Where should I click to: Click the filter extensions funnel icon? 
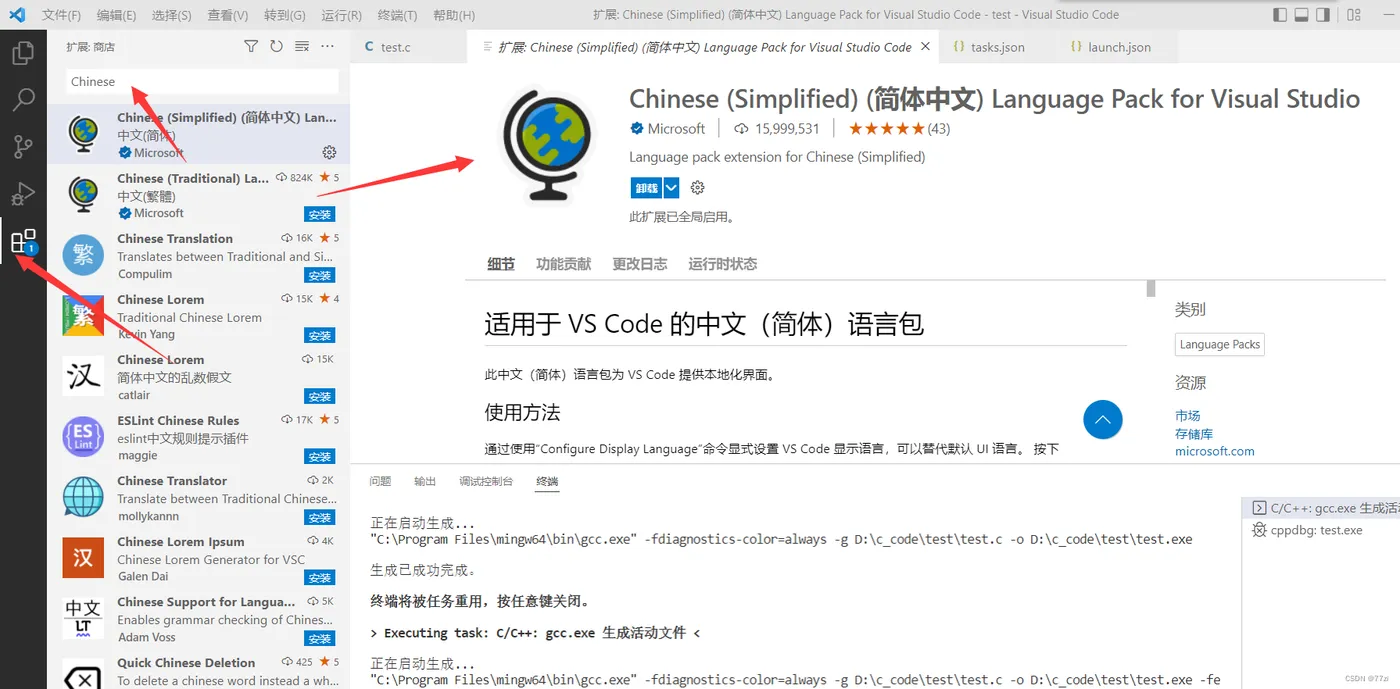251,46
